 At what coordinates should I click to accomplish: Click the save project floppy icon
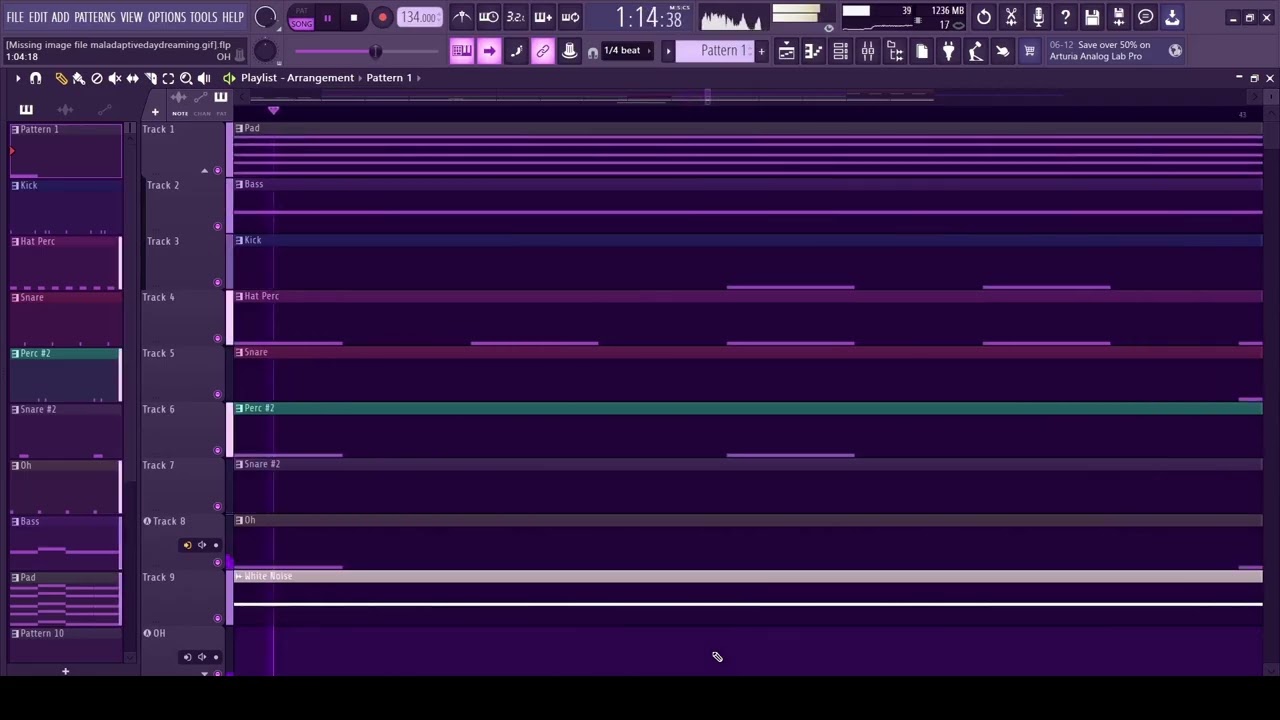pos(1092,17)
